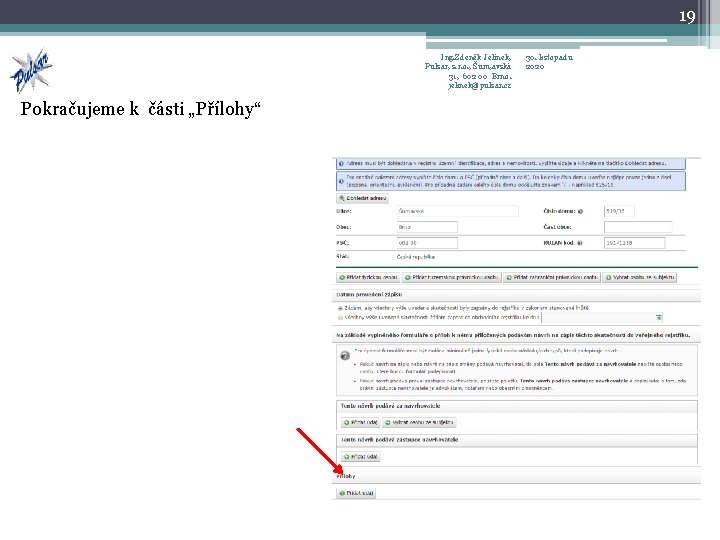Click 'Přidat údaj' under 'podává za navrhovatele'

(x=360, y=422)
